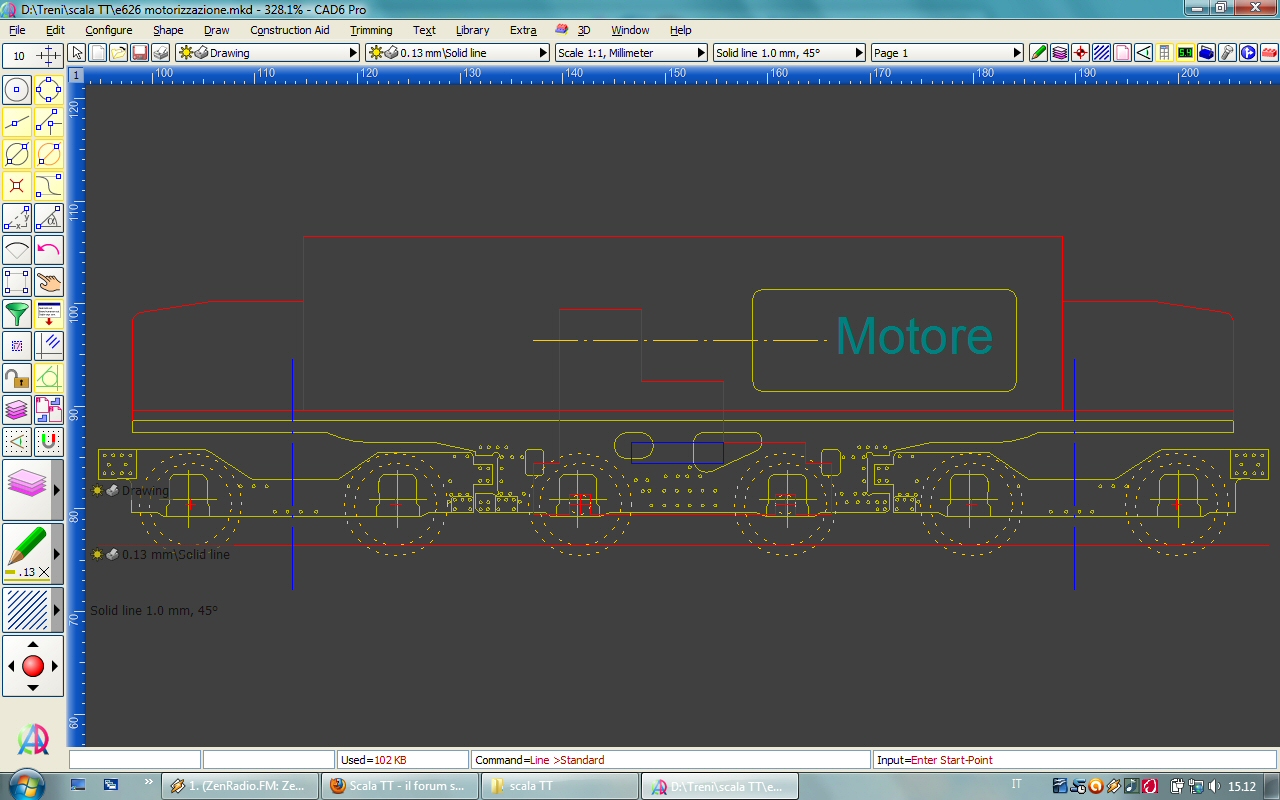The width and height of the screenshot is (1280, 800).
Task: Click the blue roller icon
Action: [x=1207, y=53]
